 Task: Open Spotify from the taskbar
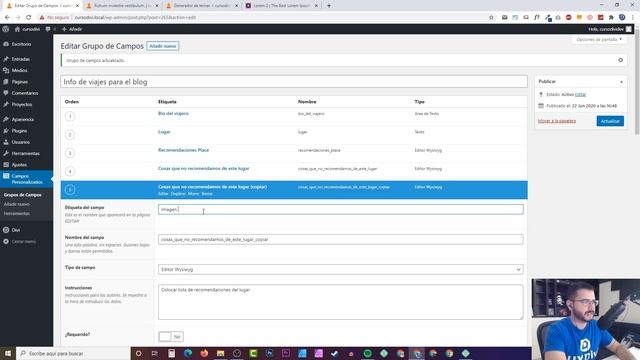pyautogui.click(x=367, y=353)
